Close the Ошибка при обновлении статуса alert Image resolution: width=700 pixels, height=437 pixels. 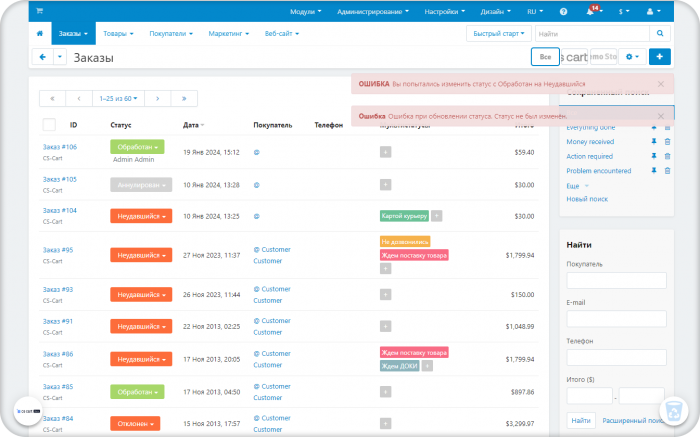[x=661, y=116]
